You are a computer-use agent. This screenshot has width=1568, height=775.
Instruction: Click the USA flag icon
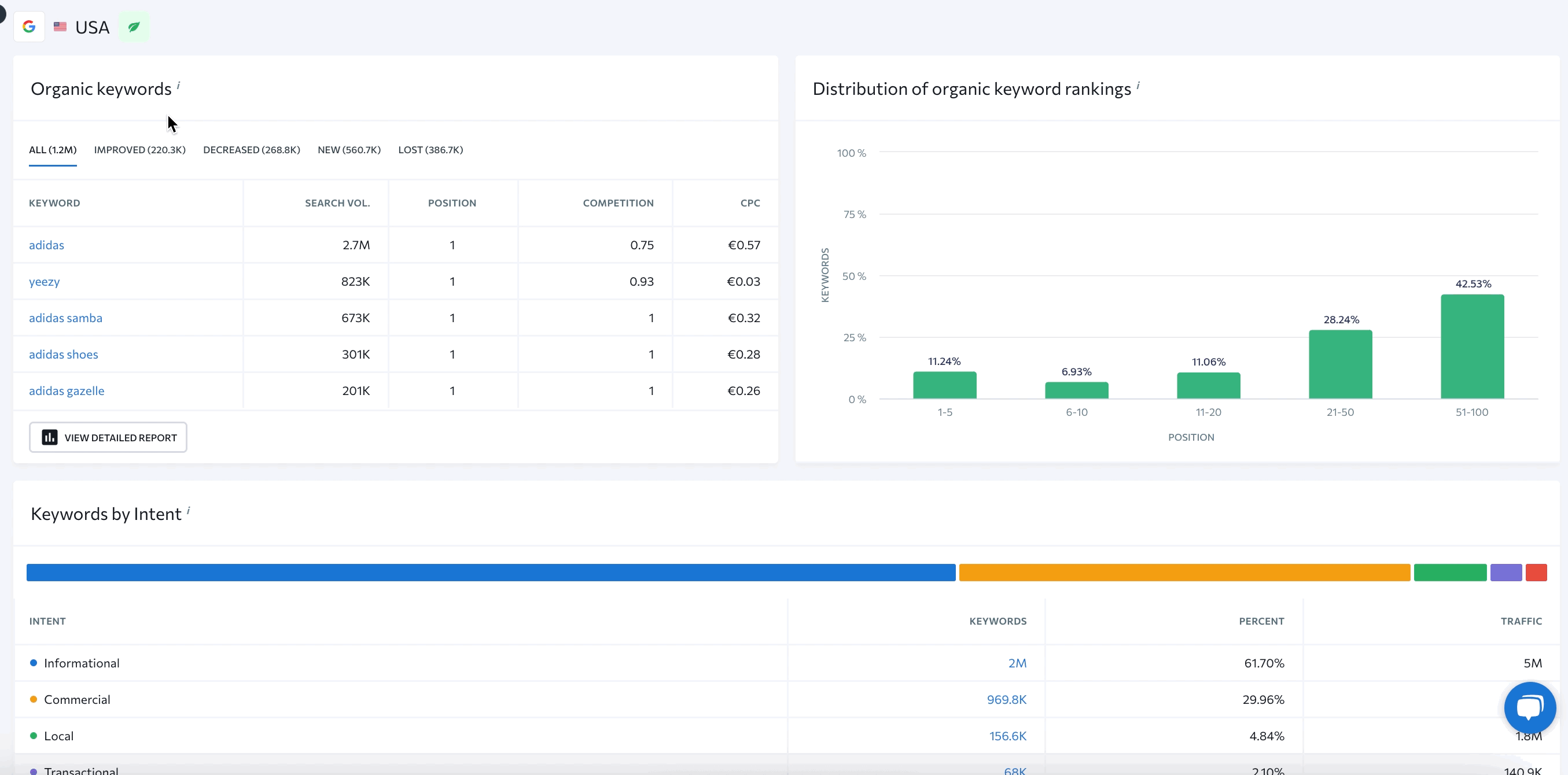tap(60, 27)
